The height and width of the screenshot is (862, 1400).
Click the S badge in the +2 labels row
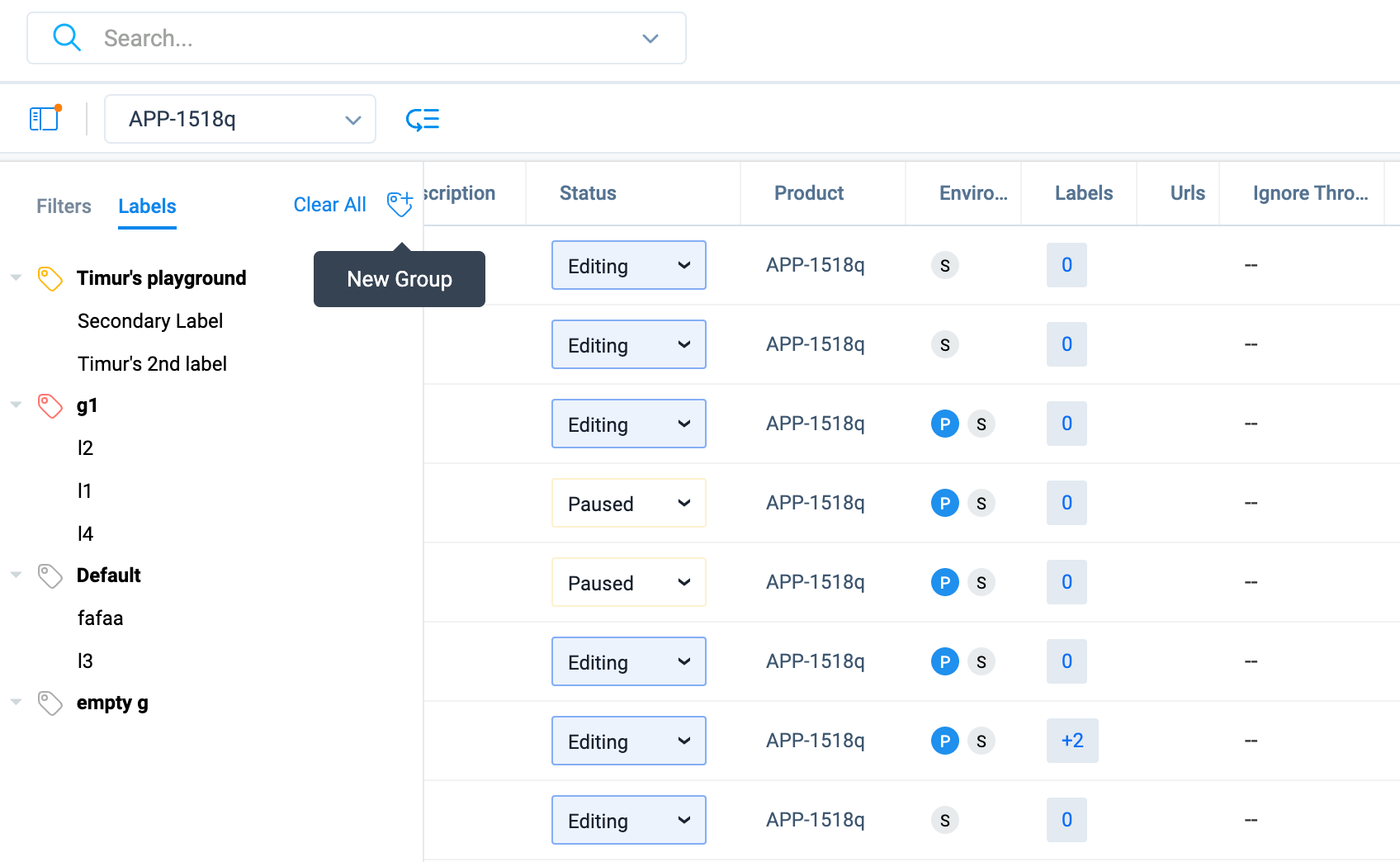(981, 741)
